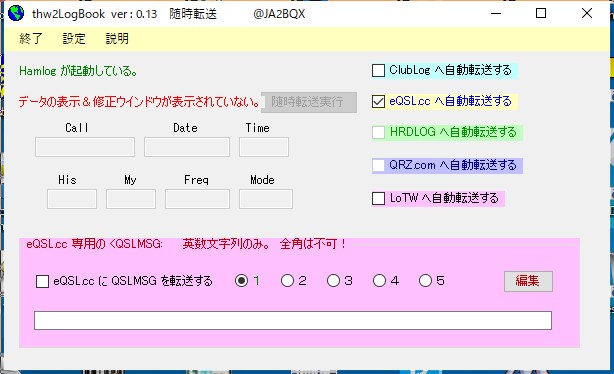Check the eQSL.cc QSLMSG transfer checkbox

tap(42, 281)
